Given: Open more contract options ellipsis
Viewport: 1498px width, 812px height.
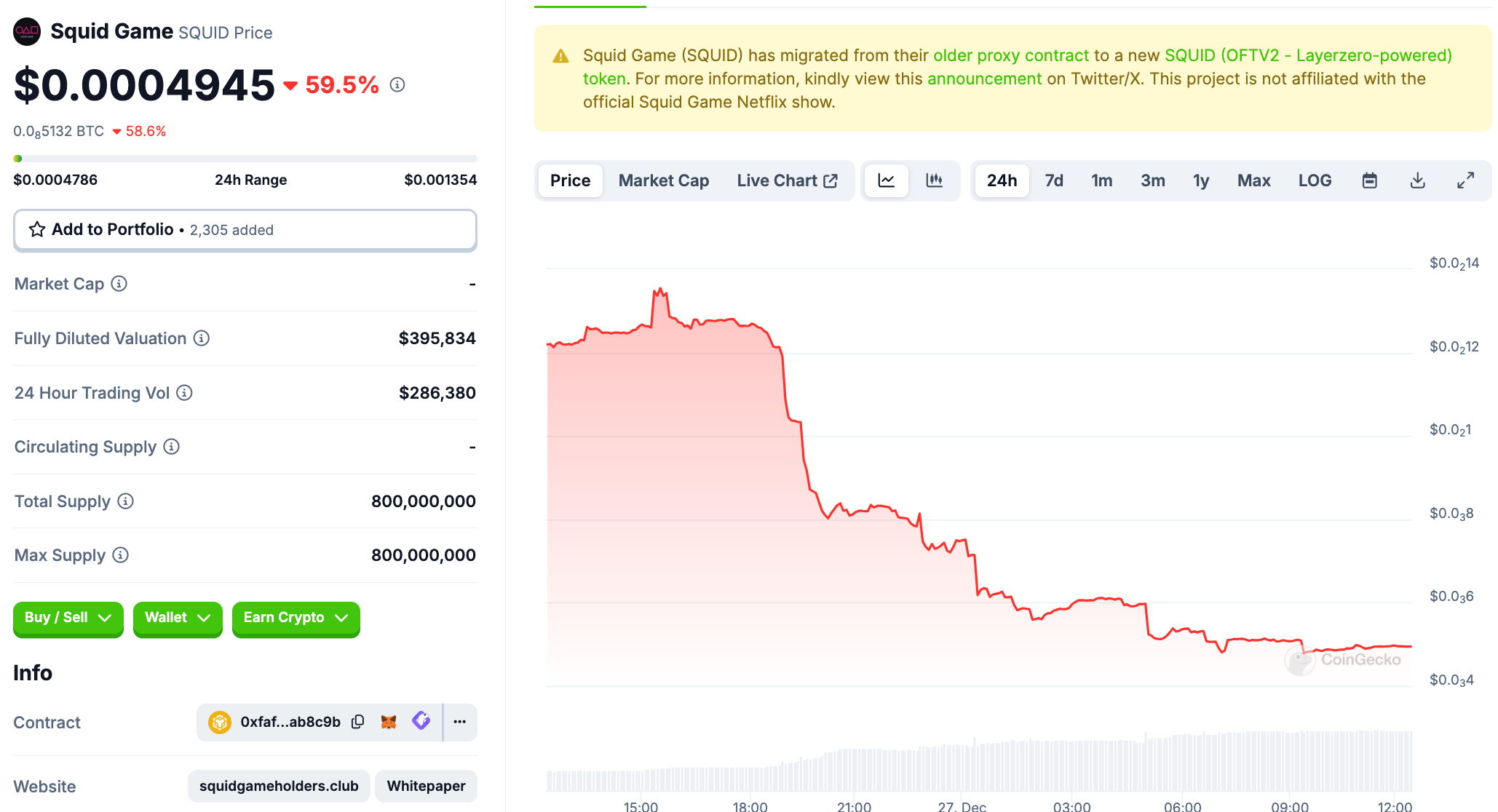Looking at the screenshot, I should click(x=459, y=722).
